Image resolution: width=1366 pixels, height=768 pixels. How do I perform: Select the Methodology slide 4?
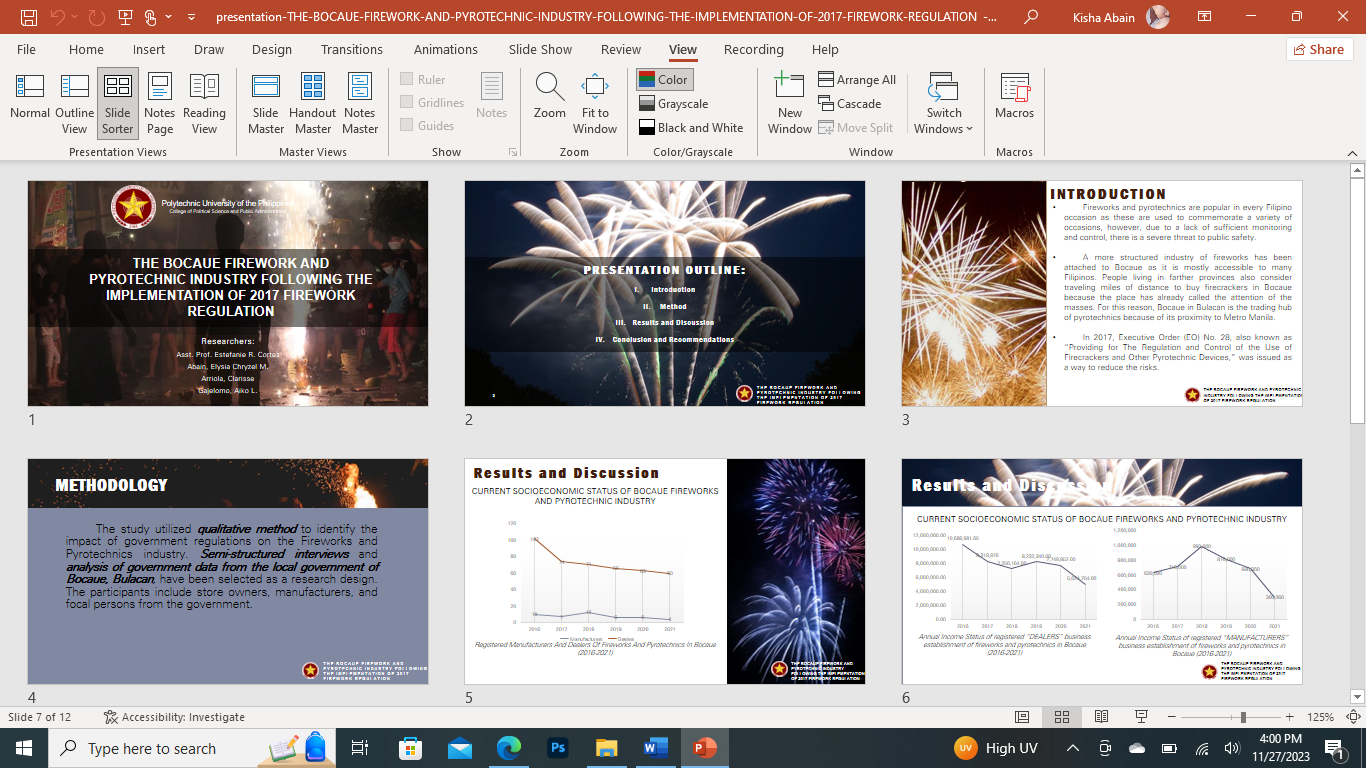pyautogui.click(x=228, y=571)
